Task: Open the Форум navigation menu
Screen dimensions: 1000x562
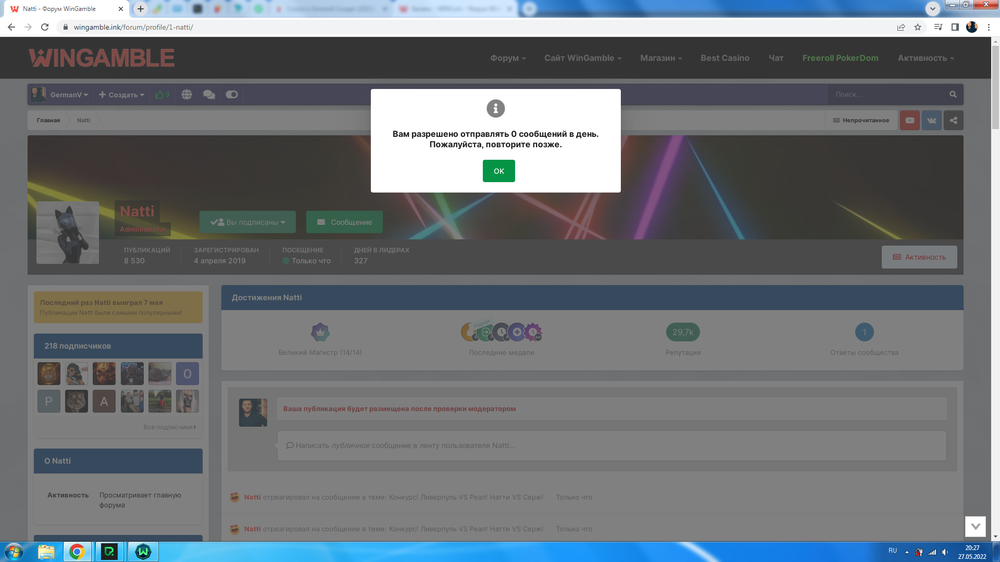Action: click(507, 58)
